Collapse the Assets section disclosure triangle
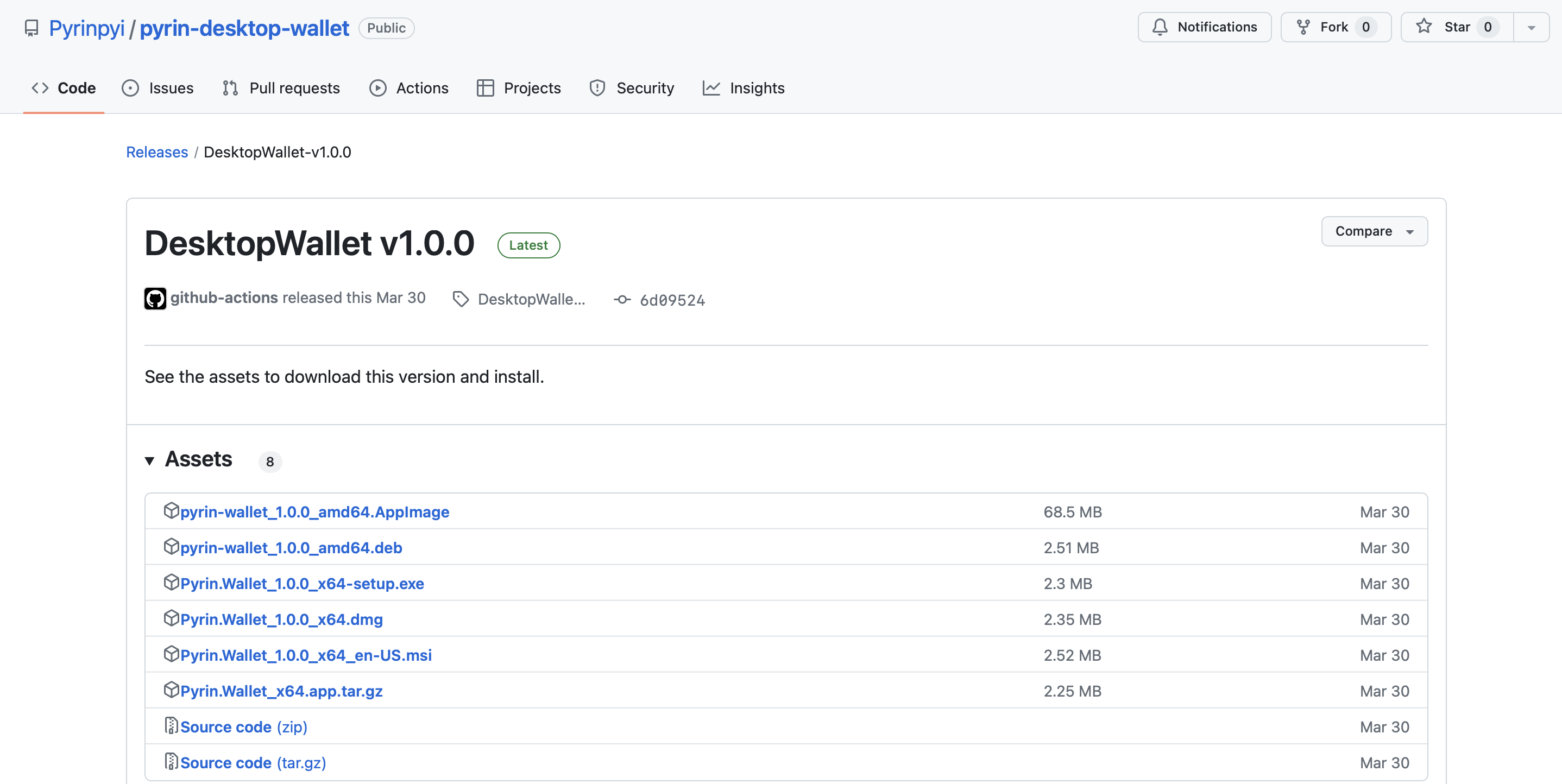Viewport: 1562px width, 784px height. tap(150, 461)
